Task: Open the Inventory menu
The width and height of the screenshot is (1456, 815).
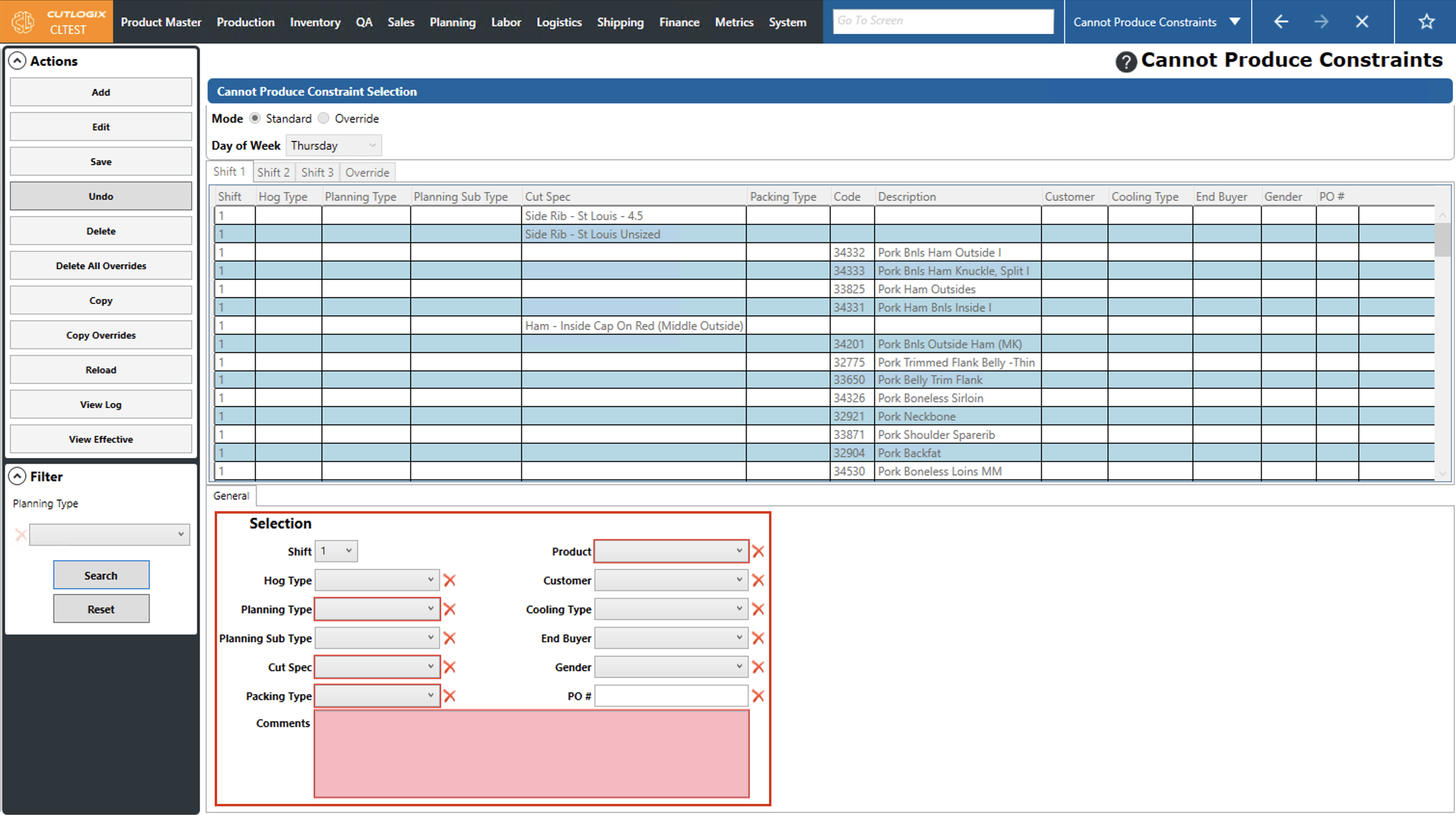Action: (315, 22)
